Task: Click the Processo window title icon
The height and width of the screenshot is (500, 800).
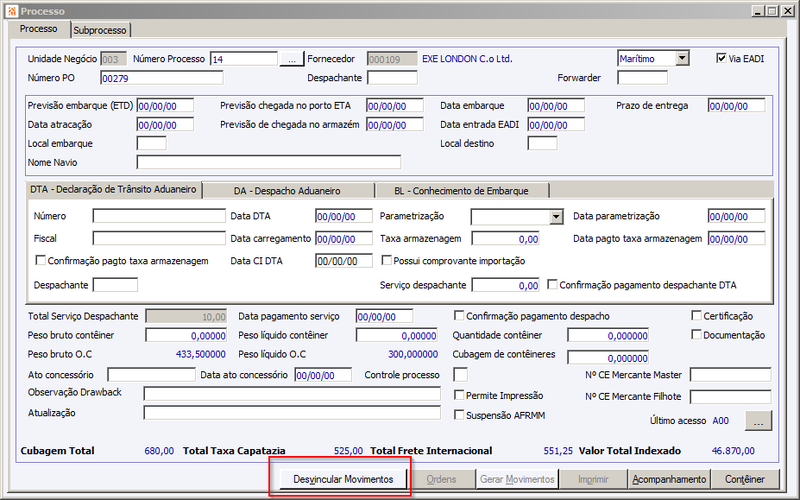Action: pos(12,10)
